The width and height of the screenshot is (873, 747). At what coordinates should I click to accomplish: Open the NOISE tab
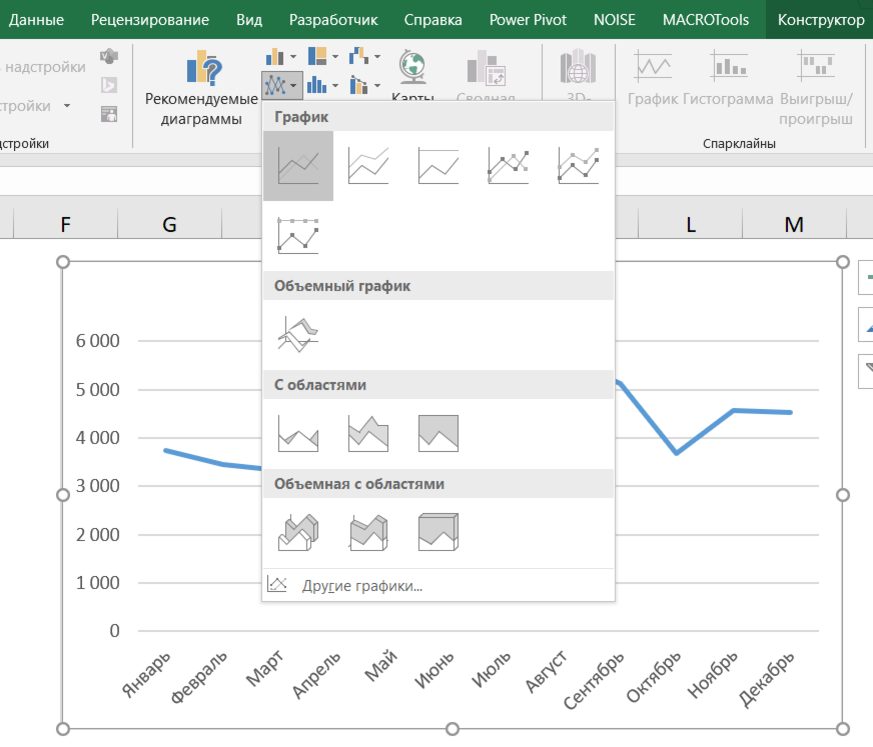tap(614, 19)
